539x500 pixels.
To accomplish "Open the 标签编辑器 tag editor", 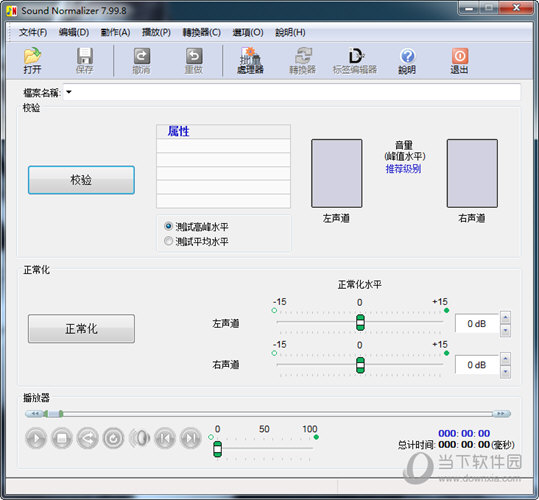I will click(355, 61).
